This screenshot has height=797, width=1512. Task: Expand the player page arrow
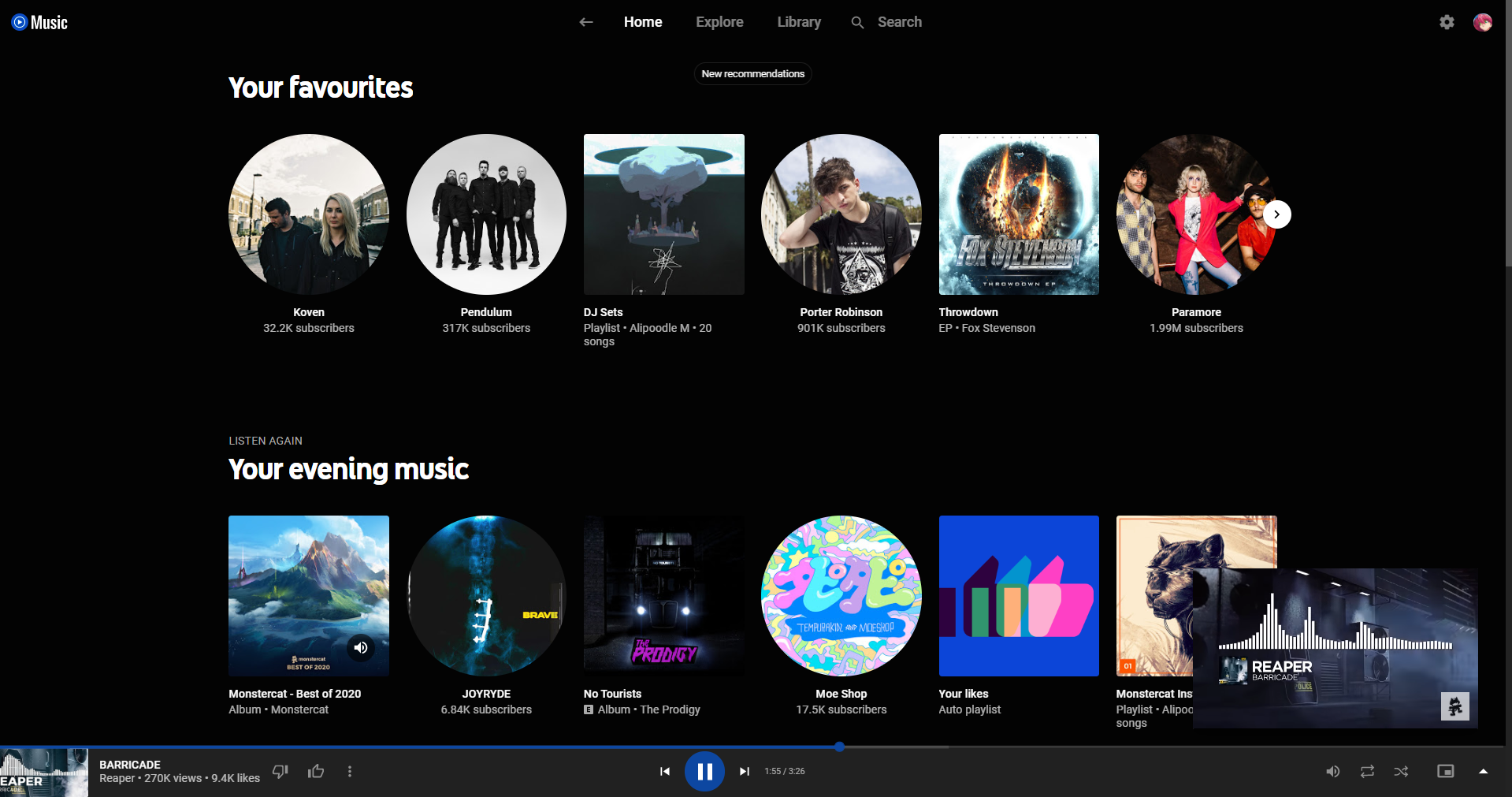coord(1483,771)
